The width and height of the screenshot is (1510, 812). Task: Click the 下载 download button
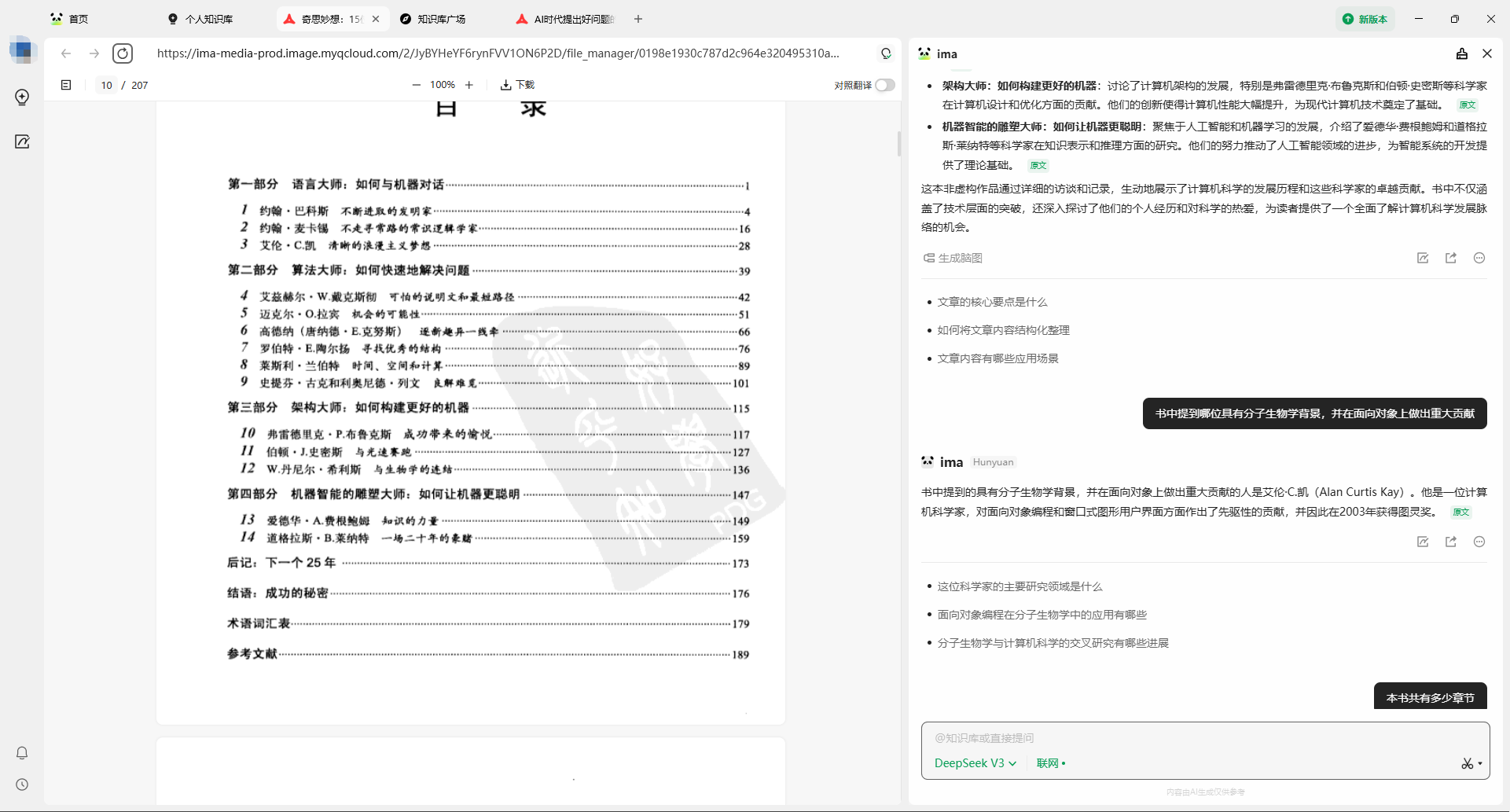point(517,85)
